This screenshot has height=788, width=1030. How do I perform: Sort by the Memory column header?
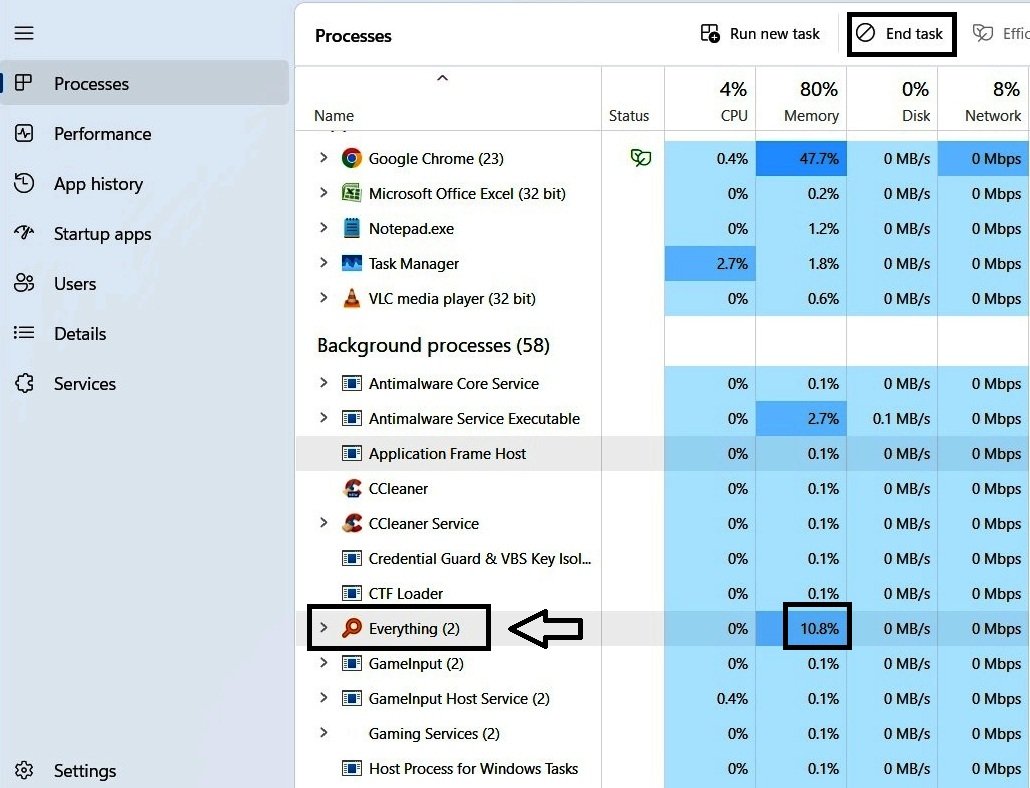801,98
